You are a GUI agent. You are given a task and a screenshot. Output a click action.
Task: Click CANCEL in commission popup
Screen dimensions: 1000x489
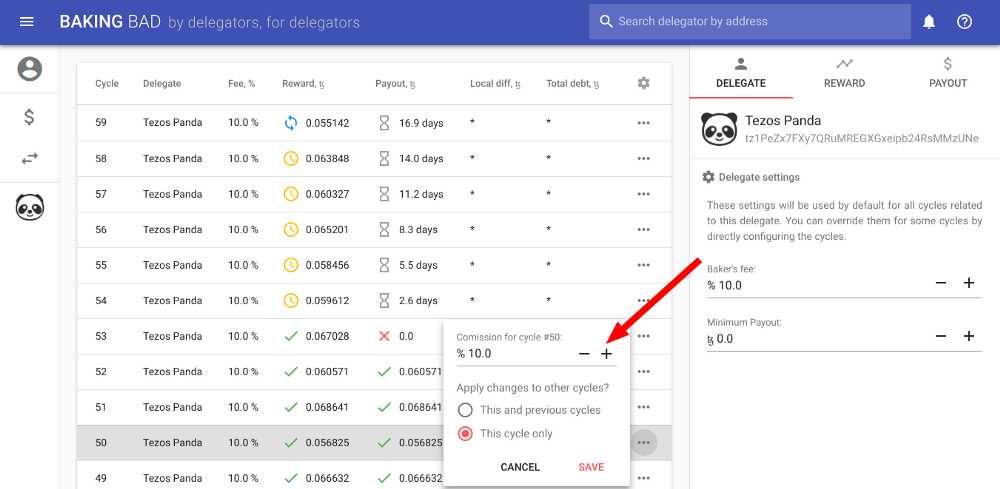point(520,467)
